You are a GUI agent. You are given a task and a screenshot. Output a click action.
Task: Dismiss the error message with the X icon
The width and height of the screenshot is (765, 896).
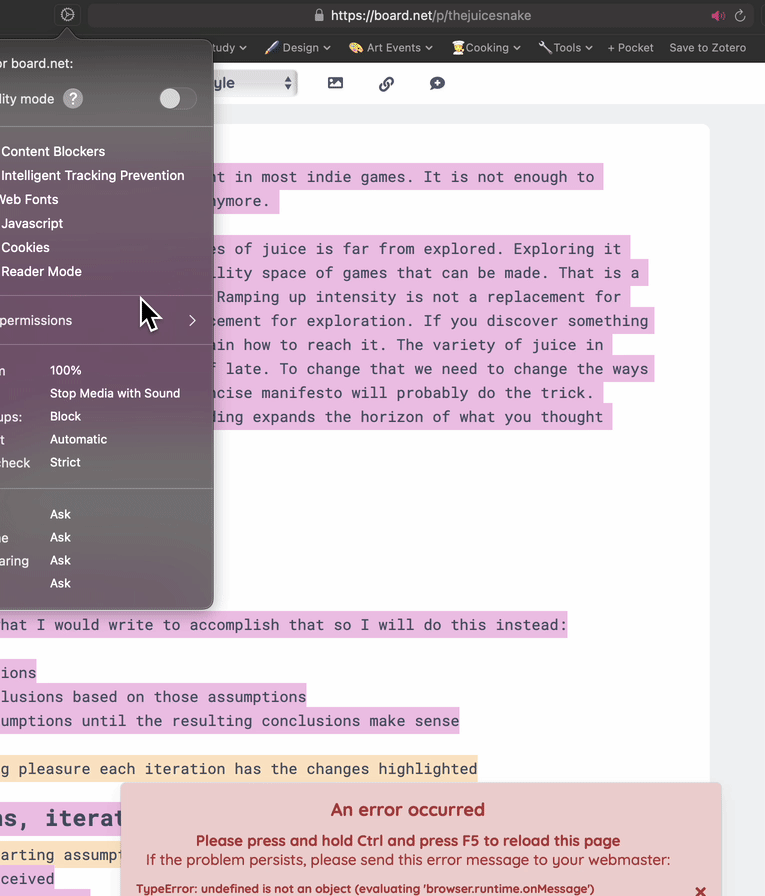(700, 890)
